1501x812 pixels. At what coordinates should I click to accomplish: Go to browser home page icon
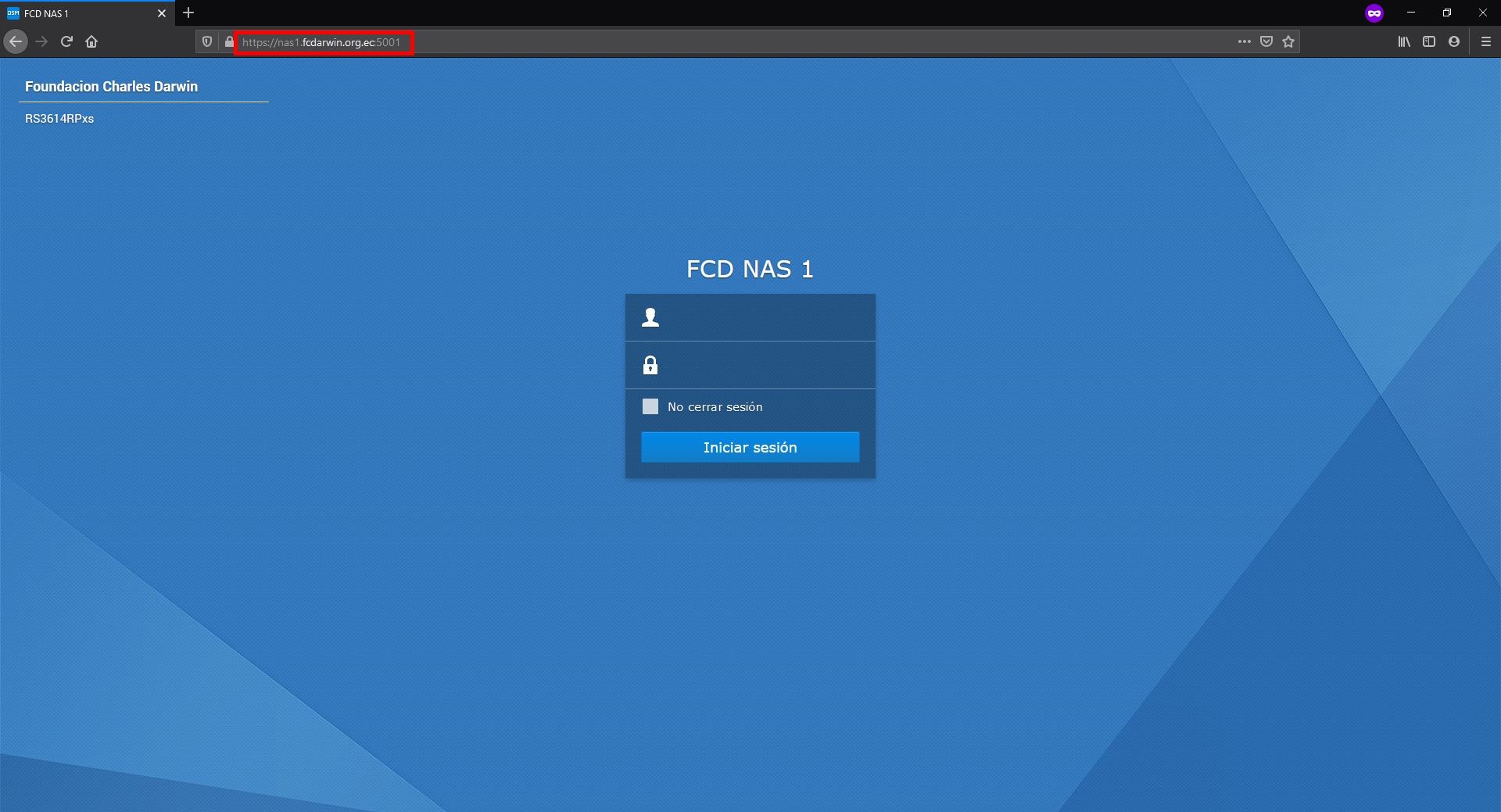pyautogui.click(x=91, y=41)
